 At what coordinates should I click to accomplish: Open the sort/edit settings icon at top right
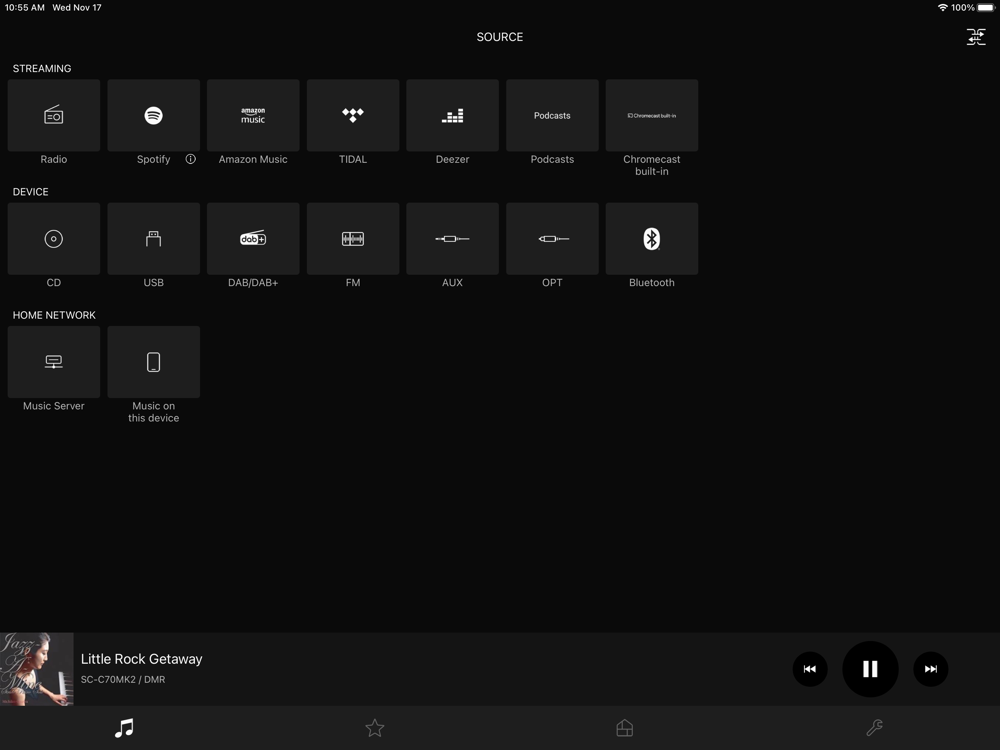[976, 37]
